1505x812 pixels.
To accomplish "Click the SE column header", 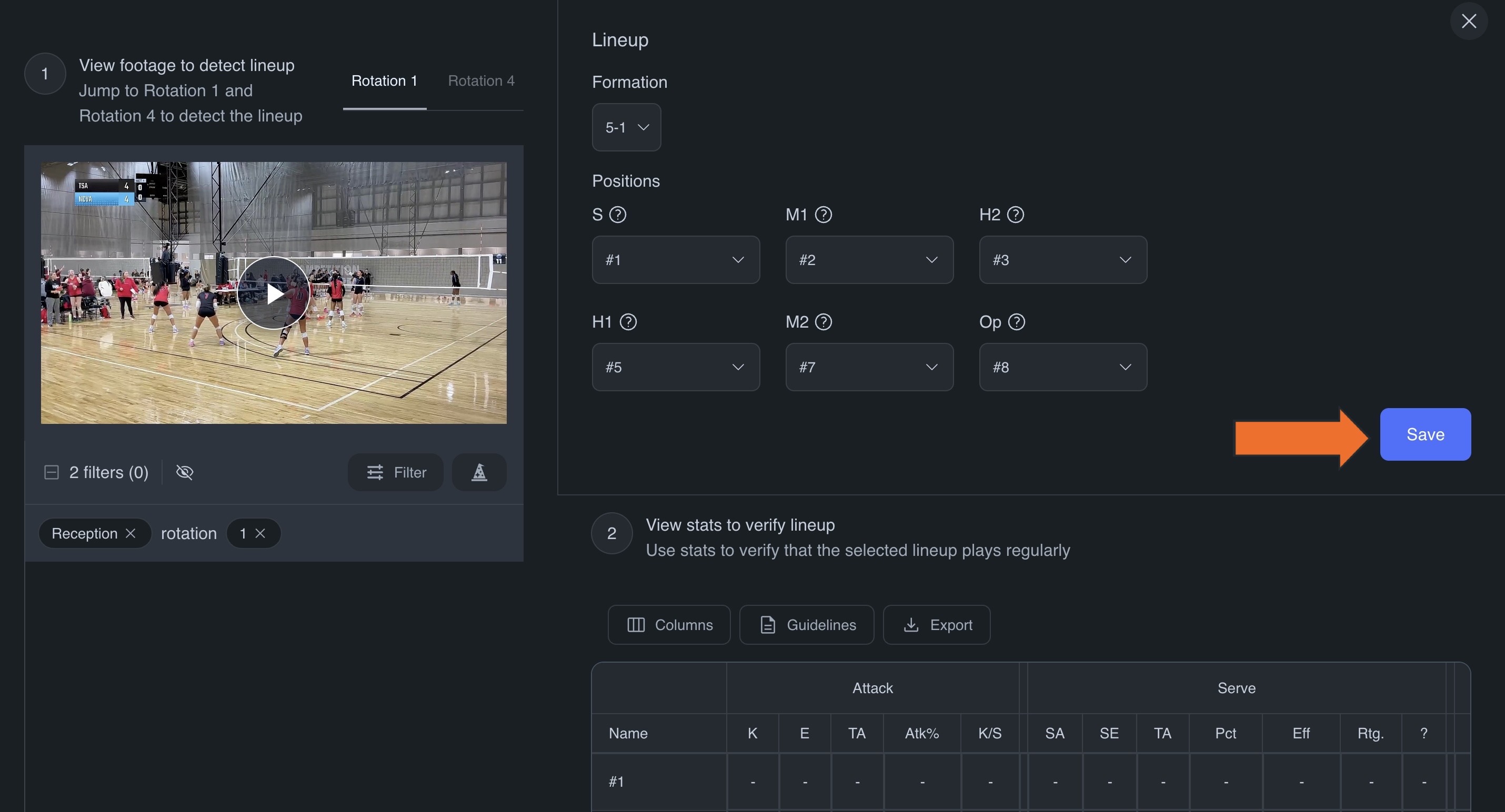I will pos(1109,733).
